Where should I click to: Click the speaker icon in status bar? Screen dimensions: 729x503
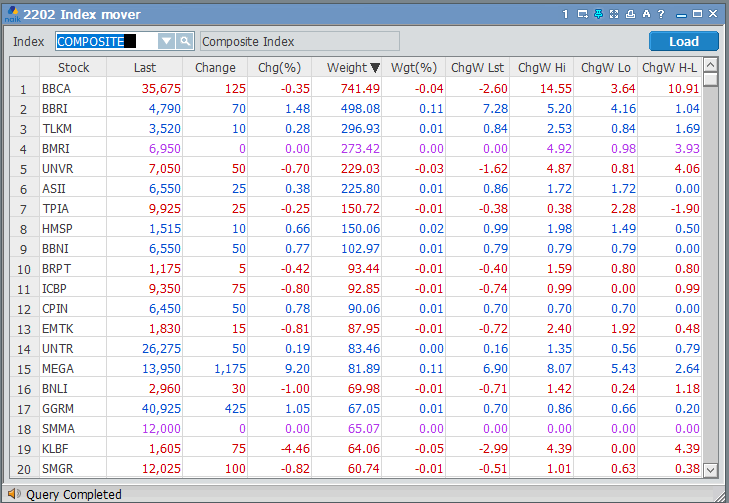click(x=13, y=494)
